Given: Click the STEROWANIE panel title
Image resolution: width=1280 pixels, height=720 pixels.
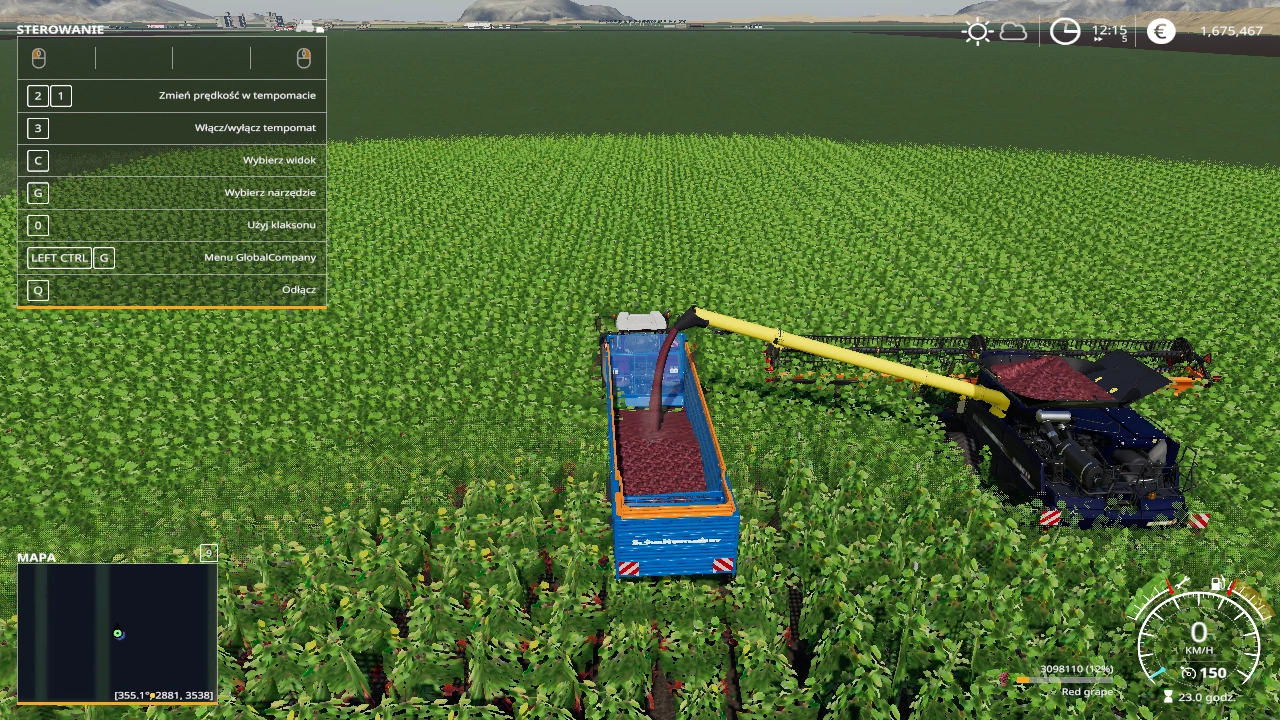Looking at the screenshot, I should click(x=60, y=29).
